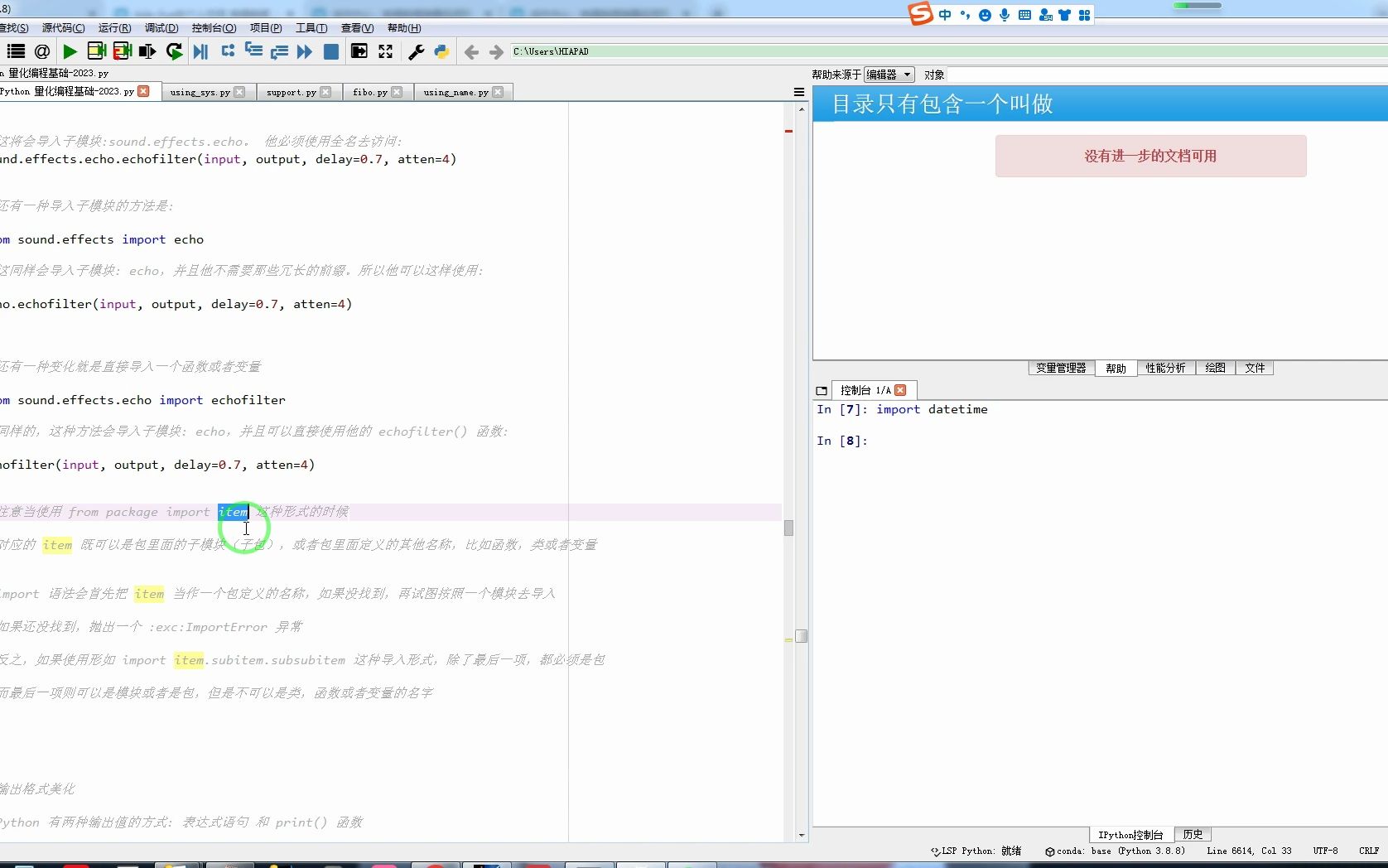Continue execution until next breakpoint
This screenshot has height=868, width=1388.
[305, 51]
